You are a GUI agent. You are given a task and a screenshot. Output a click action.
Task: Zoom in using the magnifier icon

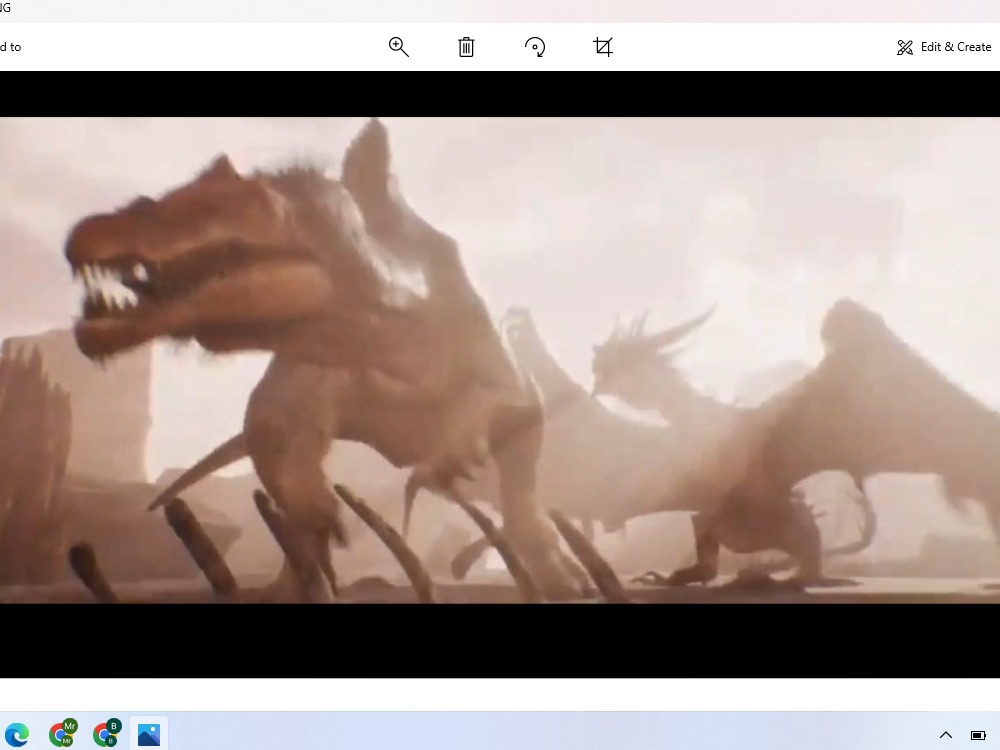(399, 47)
